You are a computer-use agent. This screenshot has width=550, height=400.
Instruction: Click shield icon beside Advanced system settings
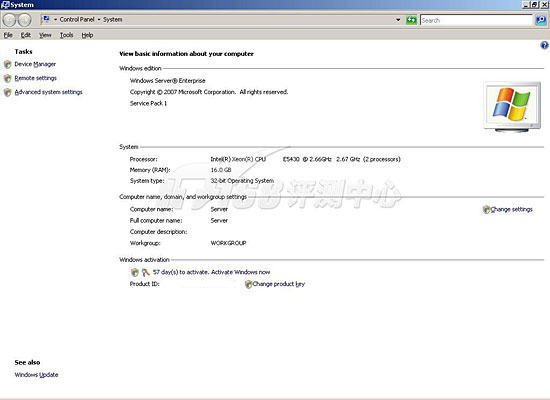(x=7, y=92)
